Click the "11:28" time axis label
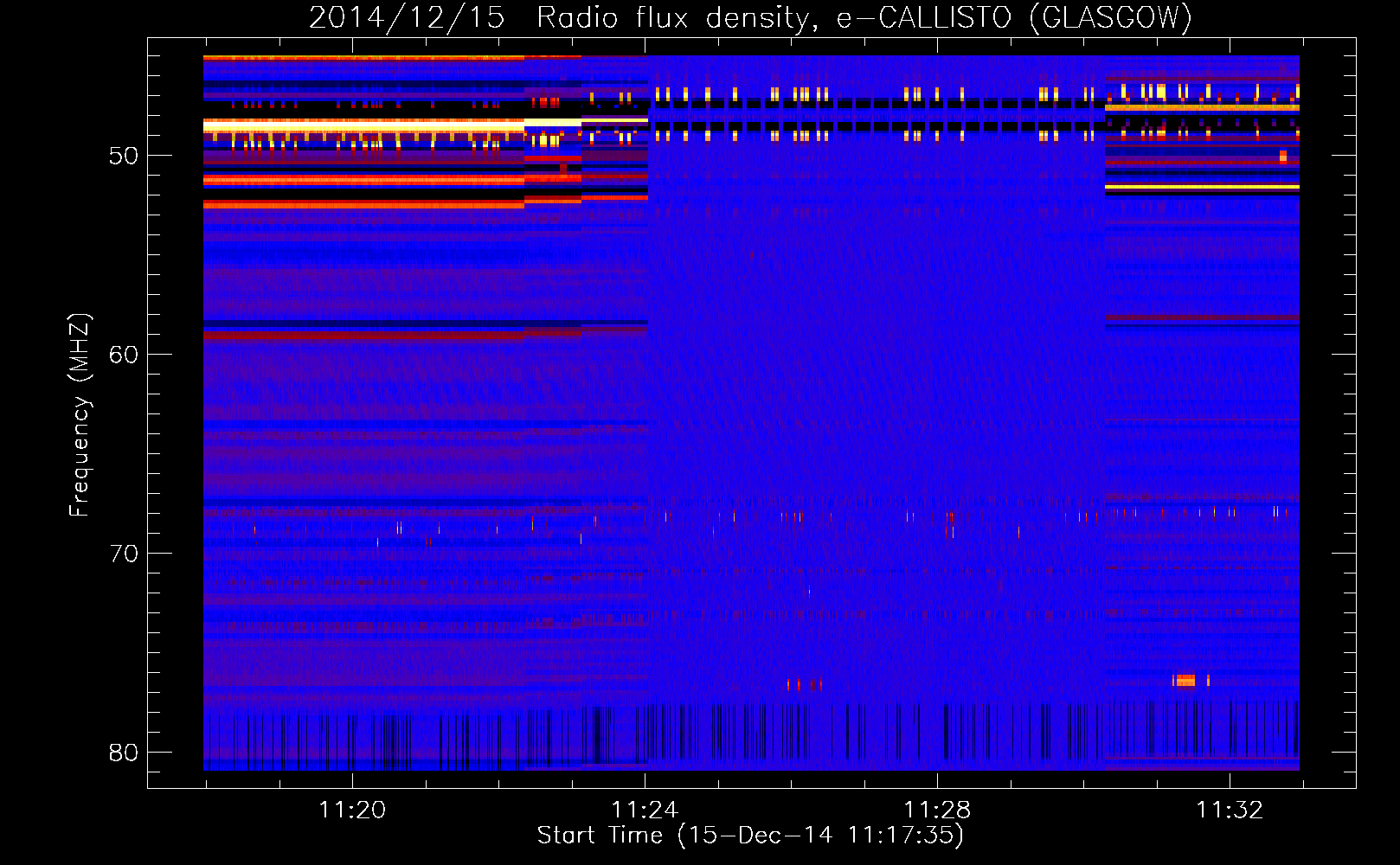 coord(937,811)
